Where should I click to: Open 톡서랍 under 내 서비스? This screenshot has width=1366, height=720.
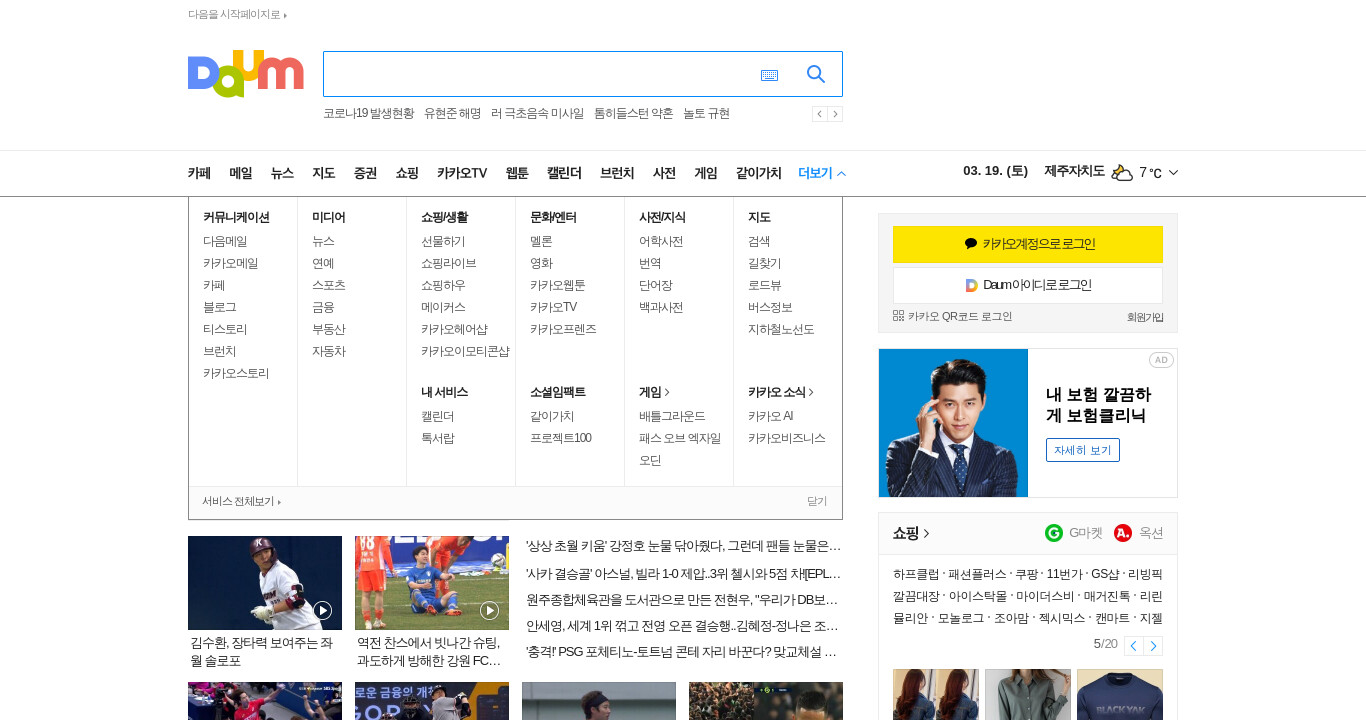[x=438, y=438]
